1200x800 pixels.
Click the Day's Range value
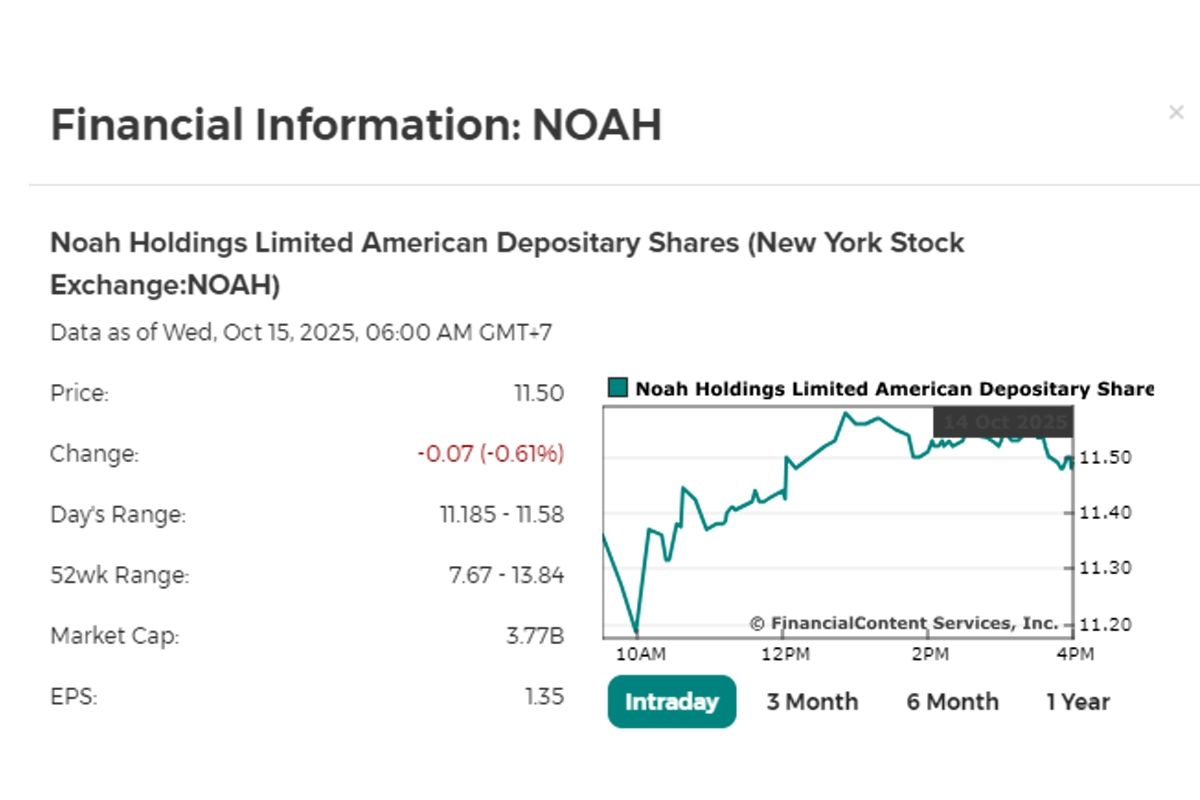point(501,515)
